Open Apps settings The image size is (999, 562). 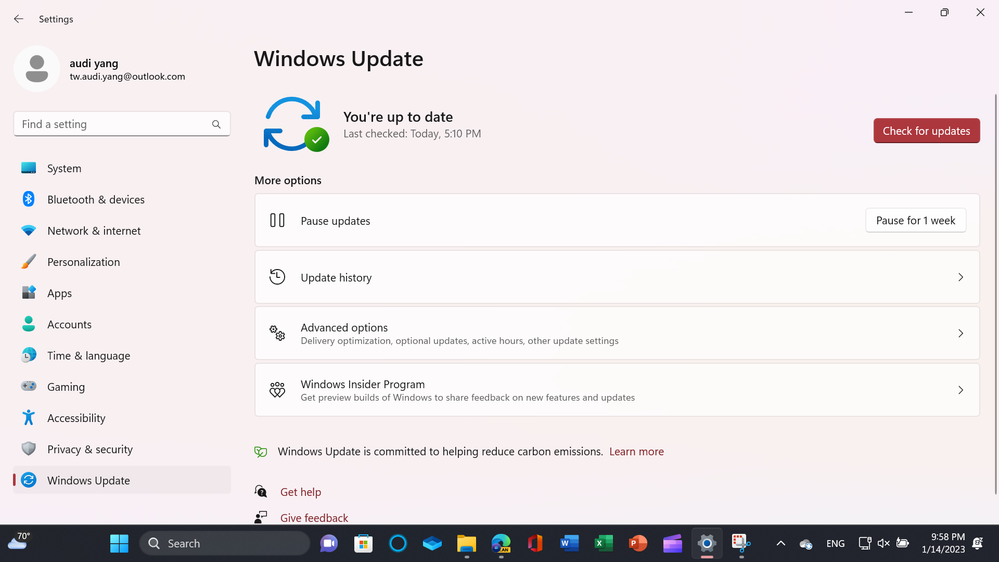[122, 293]
